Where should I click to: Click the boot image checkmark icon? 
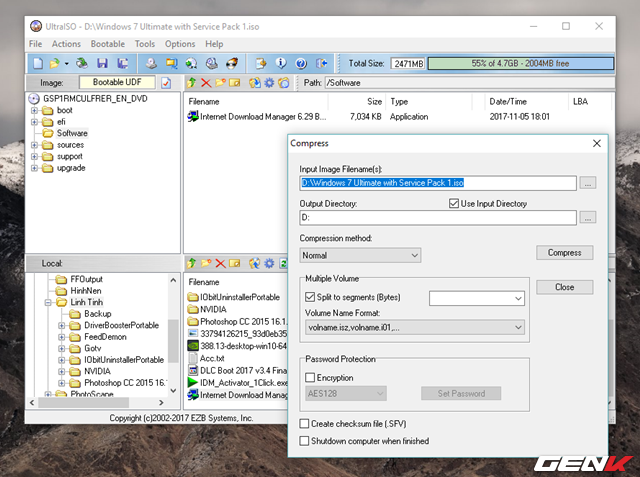click(166, 83)
